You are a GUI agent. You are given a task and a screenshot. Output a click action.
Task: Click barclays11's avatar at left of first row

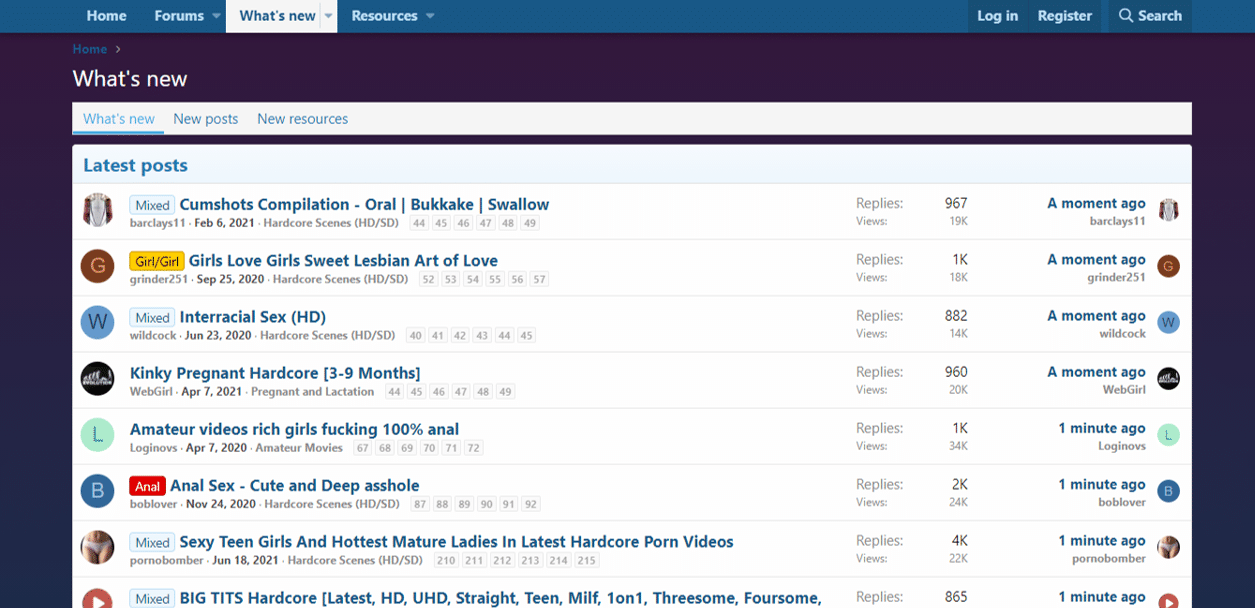(97, 211)
